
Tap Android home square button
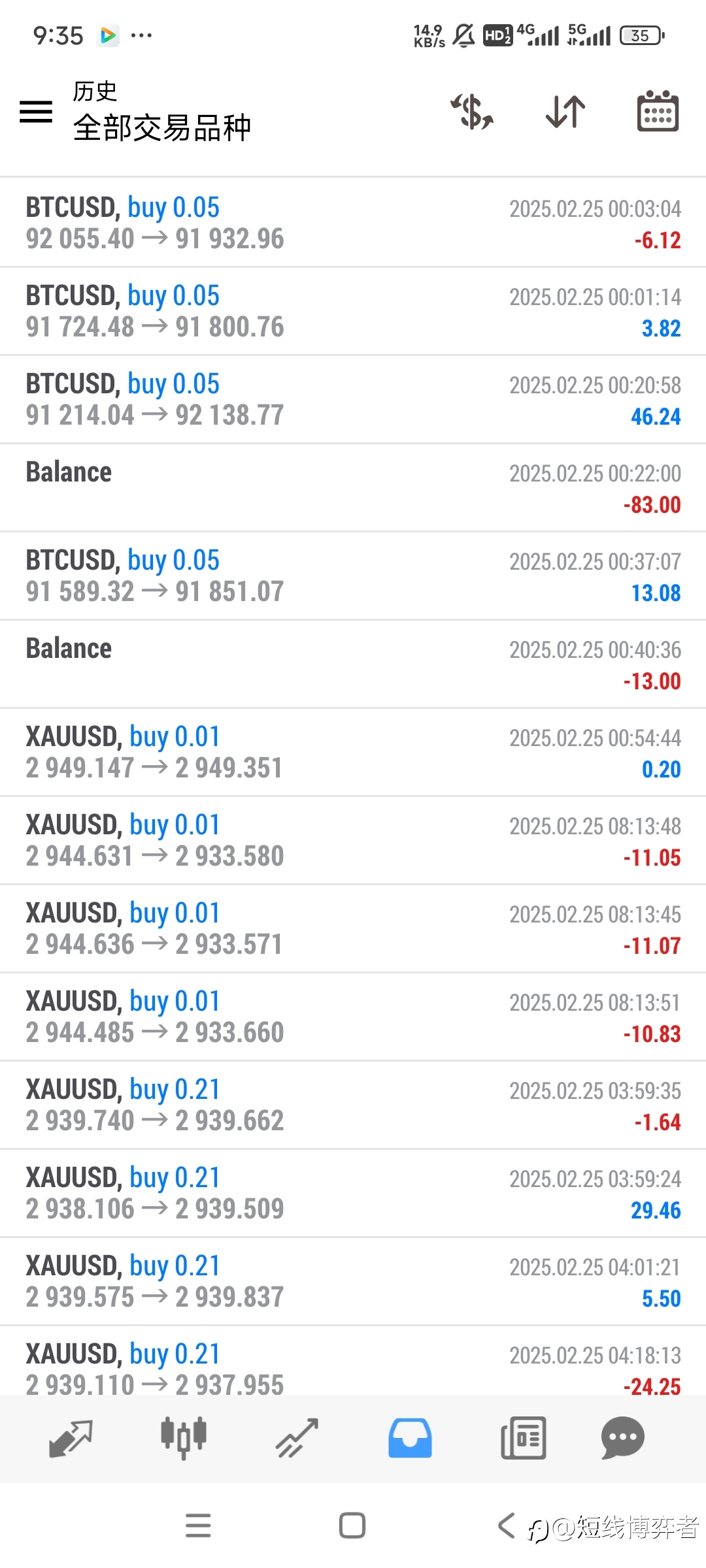(x=352, y=1526)
